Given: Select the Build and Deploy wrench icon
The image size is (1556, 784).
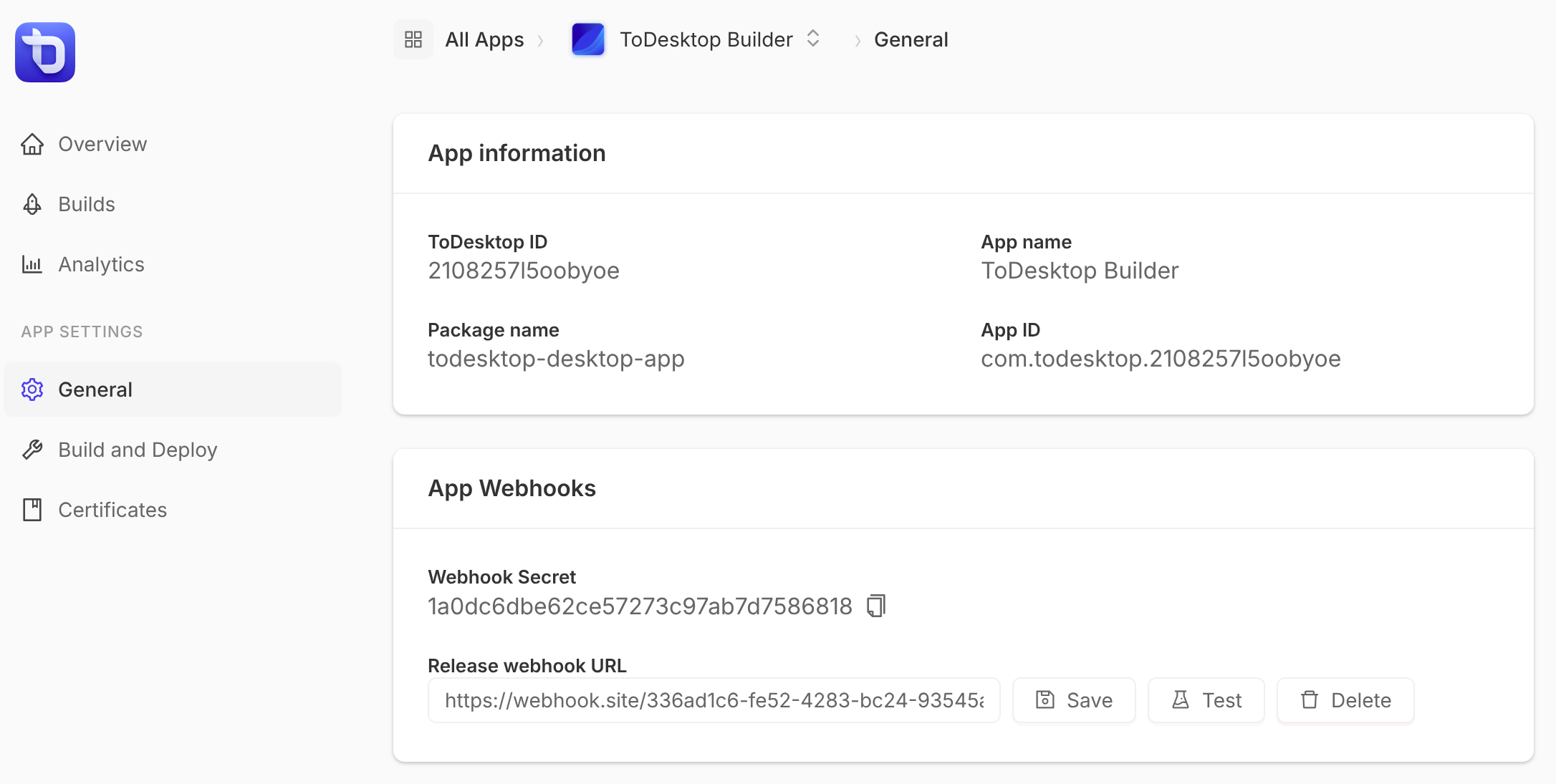Looking at the screenshot, I should (32, 450).
